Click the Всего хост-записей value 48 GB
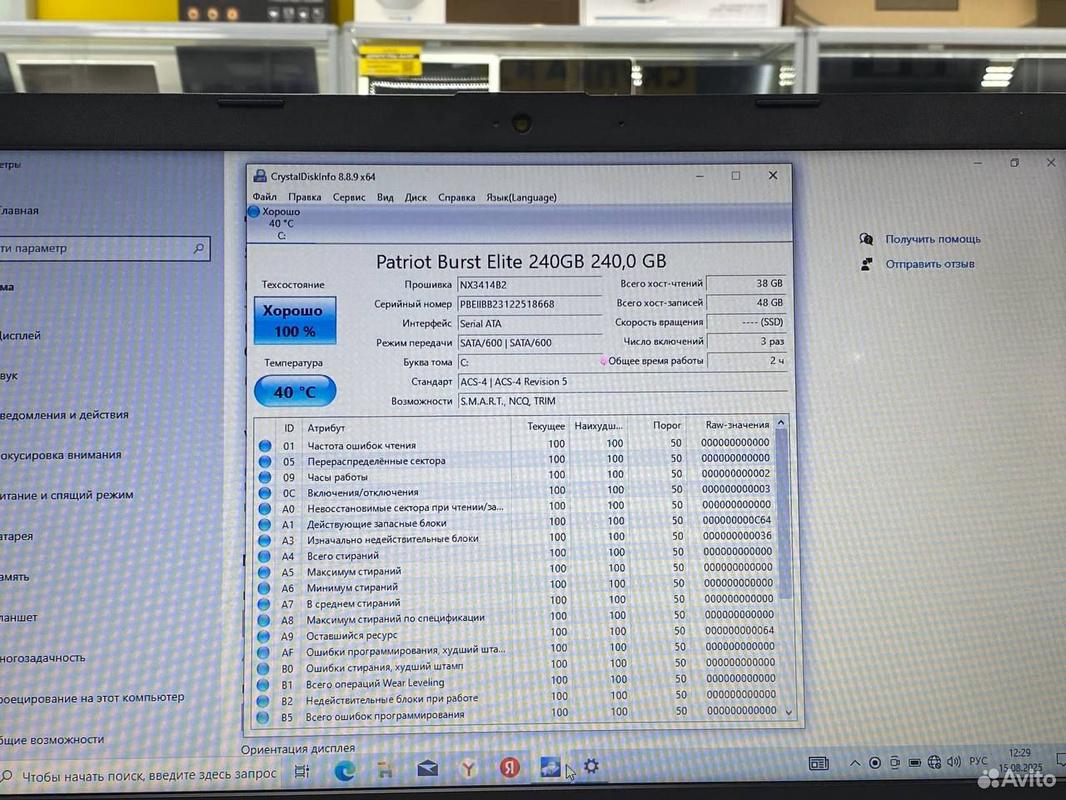 pos(746,302)
